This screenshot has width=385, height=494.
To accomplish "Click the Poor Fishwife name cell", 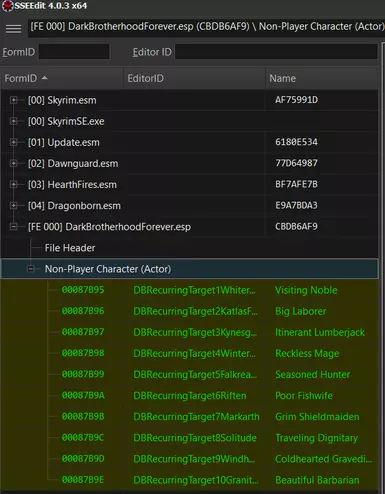I will pos(304,396).
